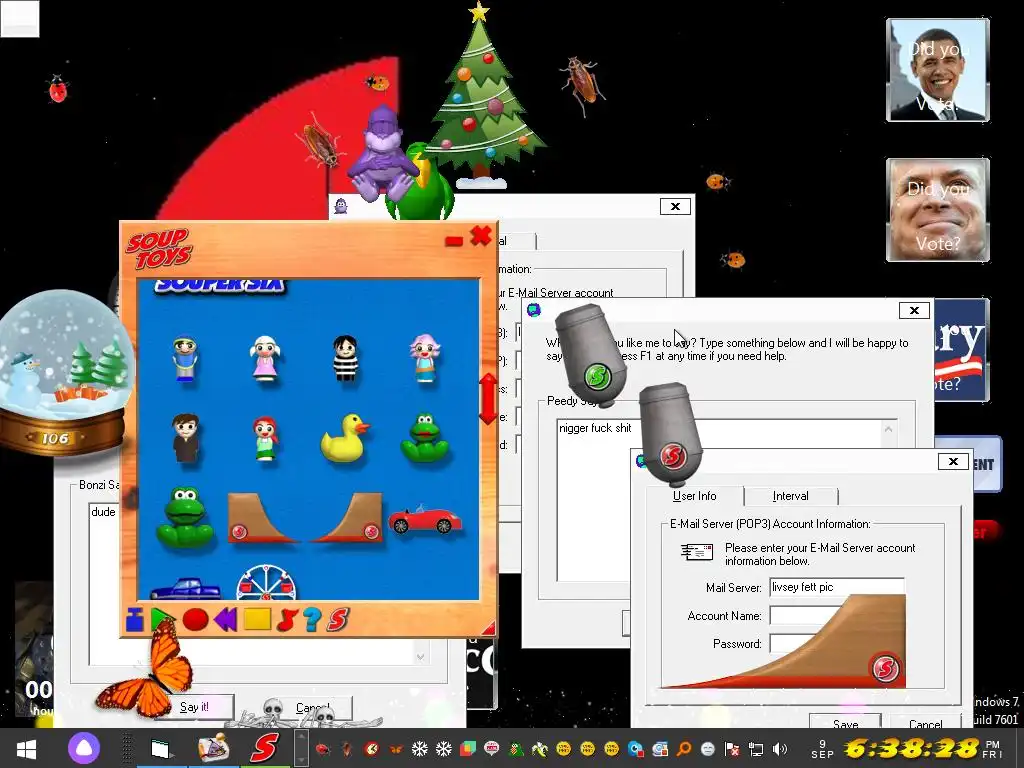The width and height of the screenshot is (1024, 768).
Task: Switch to the User Info tab
Action: point(694,496)
